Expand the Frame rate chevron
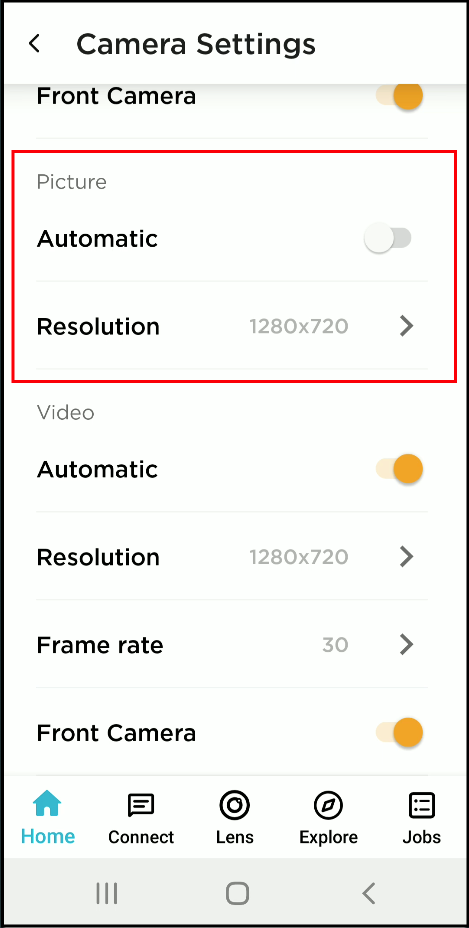469x928 pixels. pyautogui.click(x=406, y=645)
